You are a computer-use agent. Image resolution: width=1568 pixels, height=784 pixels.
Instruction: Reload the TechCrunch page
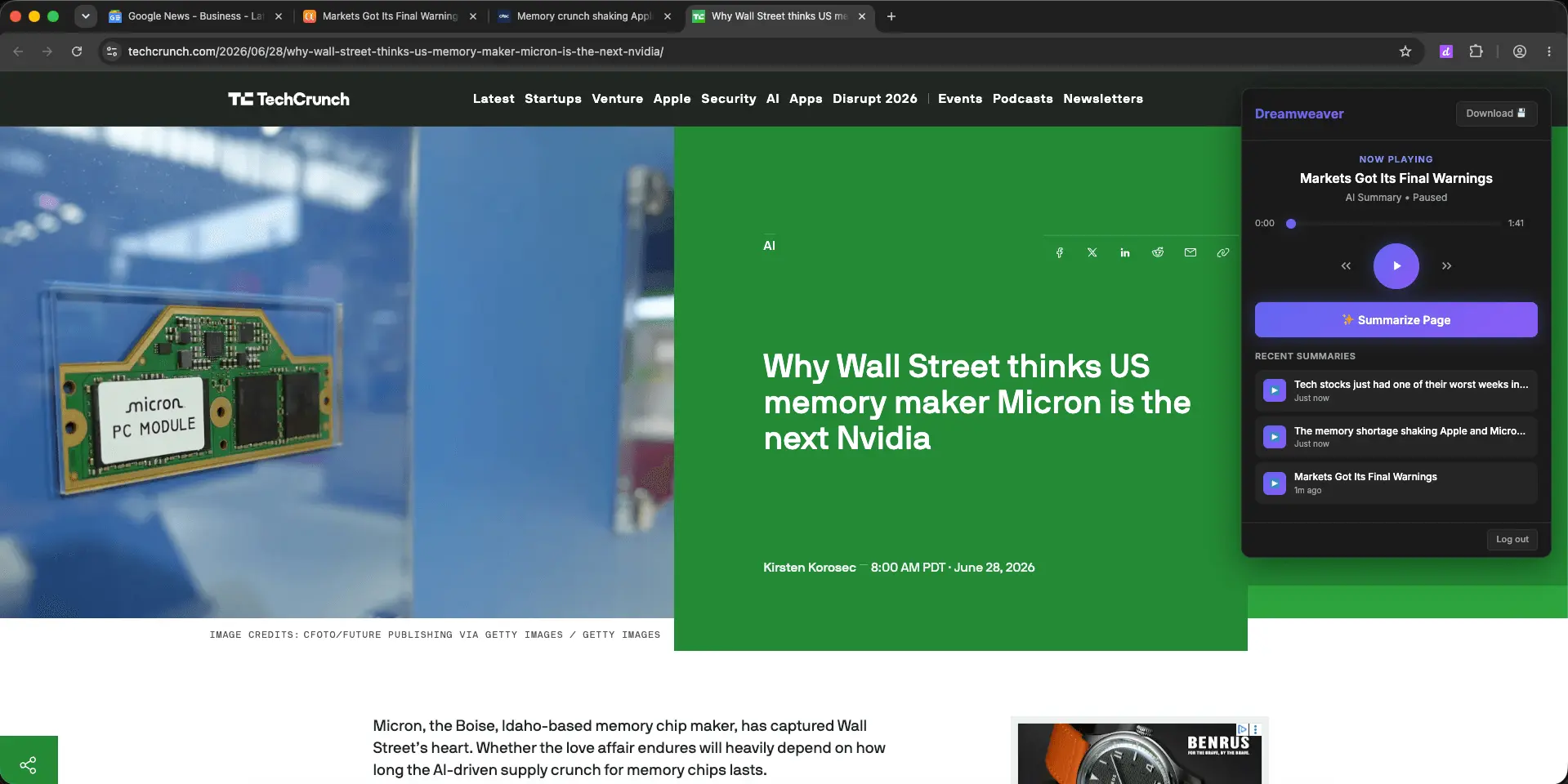77,51
